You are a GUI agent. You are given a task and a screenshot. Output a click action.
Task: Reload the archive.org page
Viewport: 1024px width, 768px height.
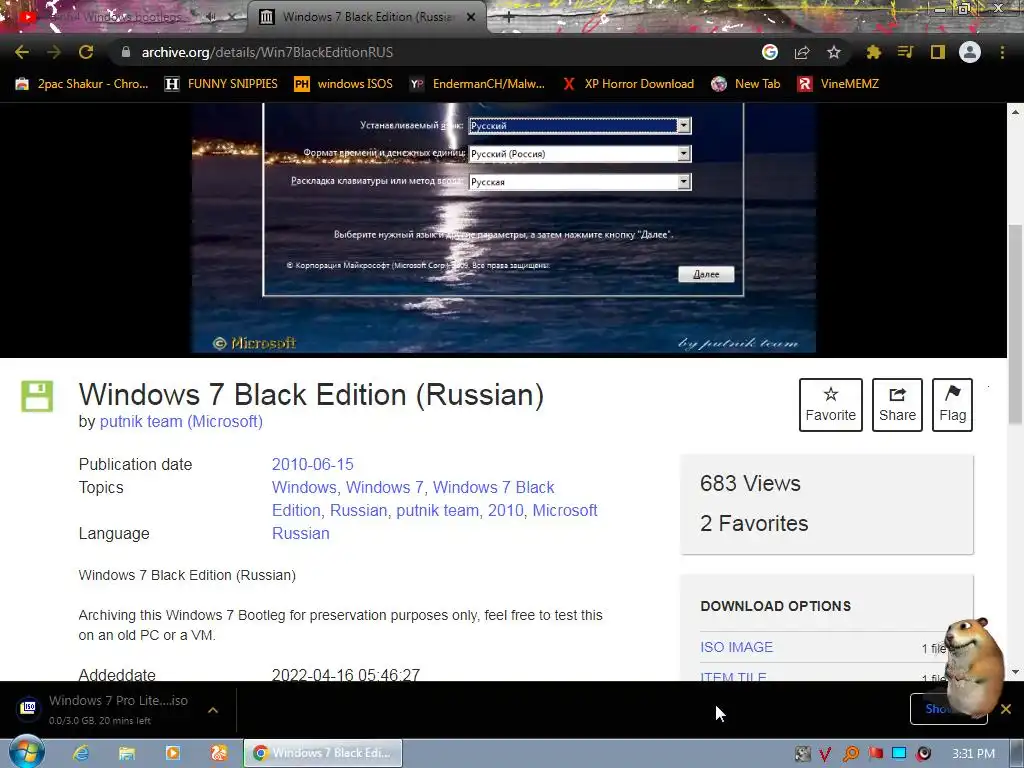click(x=86, y=52)
